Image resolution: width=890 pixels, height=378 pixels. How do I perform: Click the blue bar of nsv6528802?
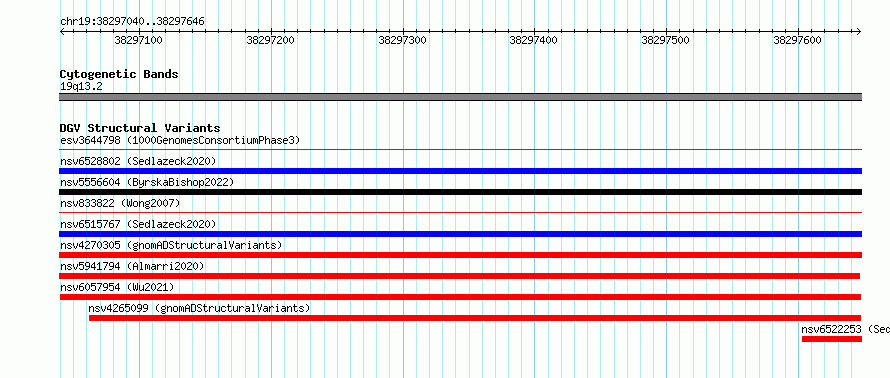click(460, 171)
